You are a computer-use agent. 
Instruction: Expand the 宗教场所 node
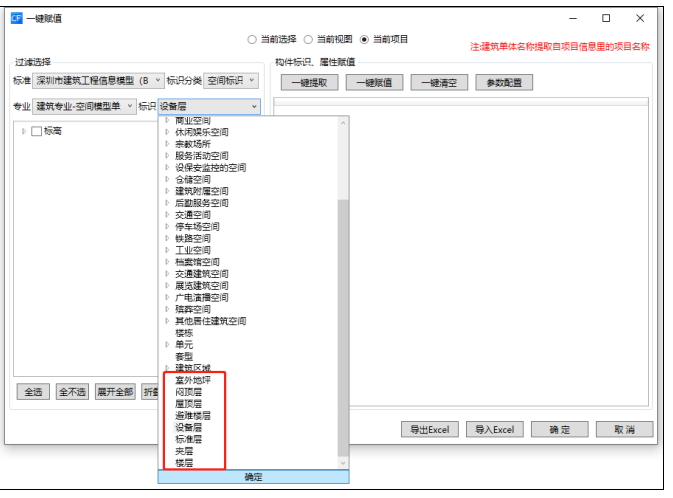pos(167,144)
